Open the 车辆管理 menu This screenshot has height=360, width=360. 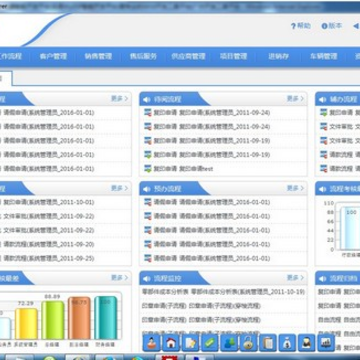pos(324,56)
